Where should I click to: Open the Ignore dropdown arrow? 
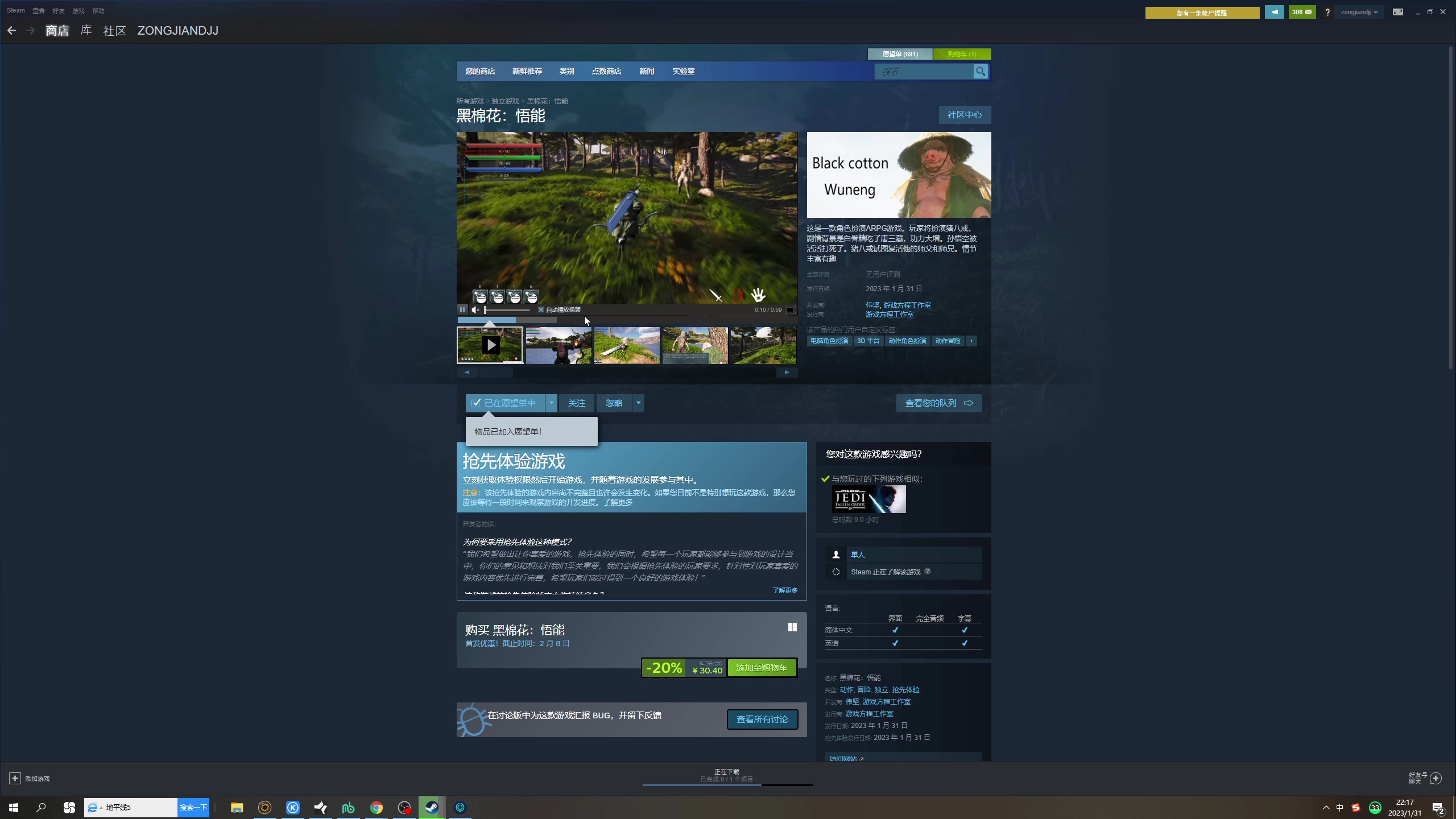[x=638, y=403]
